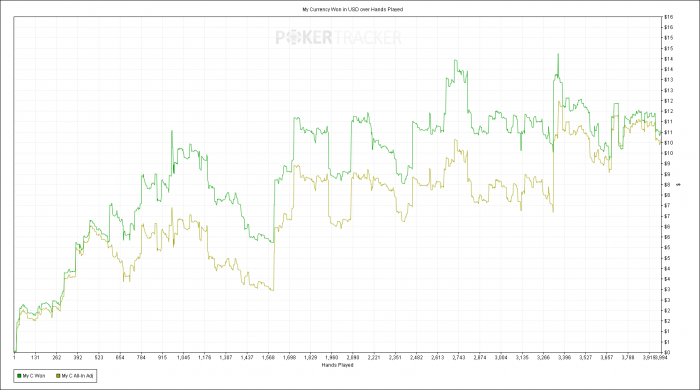700x390 pixels.
Task: Click the '1,045' x-axis tick label
Action: pos(183,357)
